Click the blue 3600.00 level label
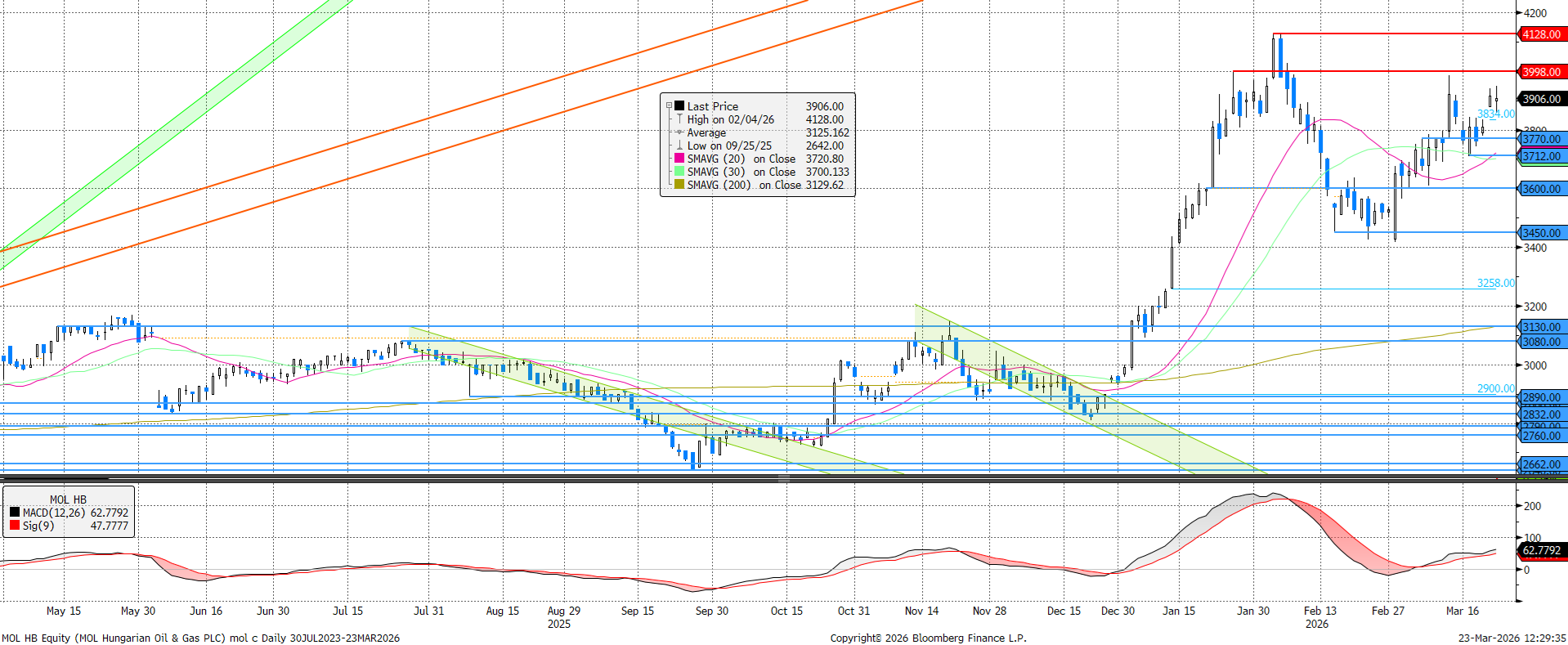The image size is (1568, 645). 1541,189
